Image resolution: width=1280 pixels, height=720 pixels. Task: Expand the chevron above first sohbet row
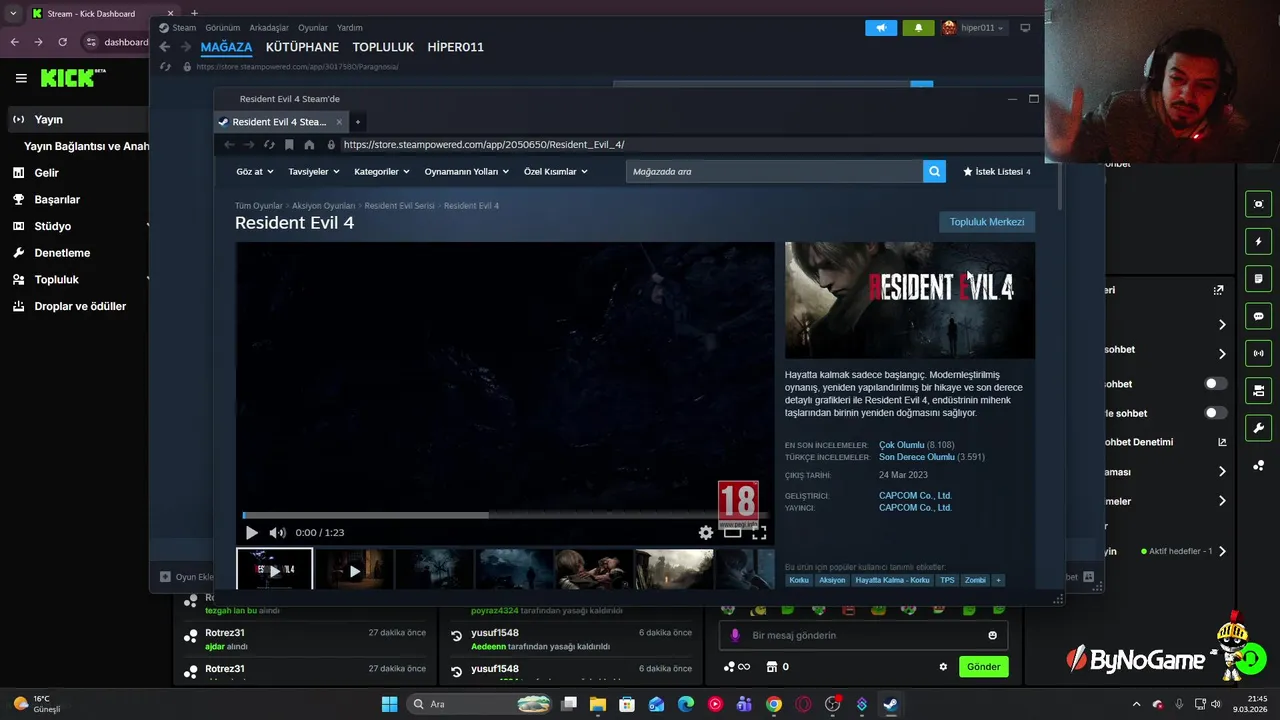click(1221, 324)
